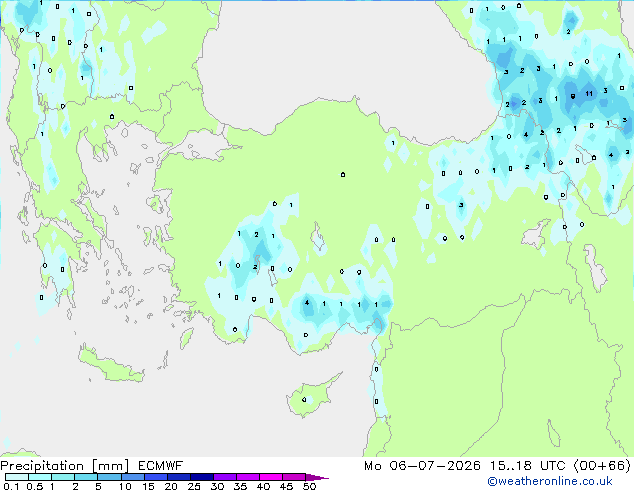Click the "[mm]" unit label
This screenshot has width=634, height=490.
110,466
